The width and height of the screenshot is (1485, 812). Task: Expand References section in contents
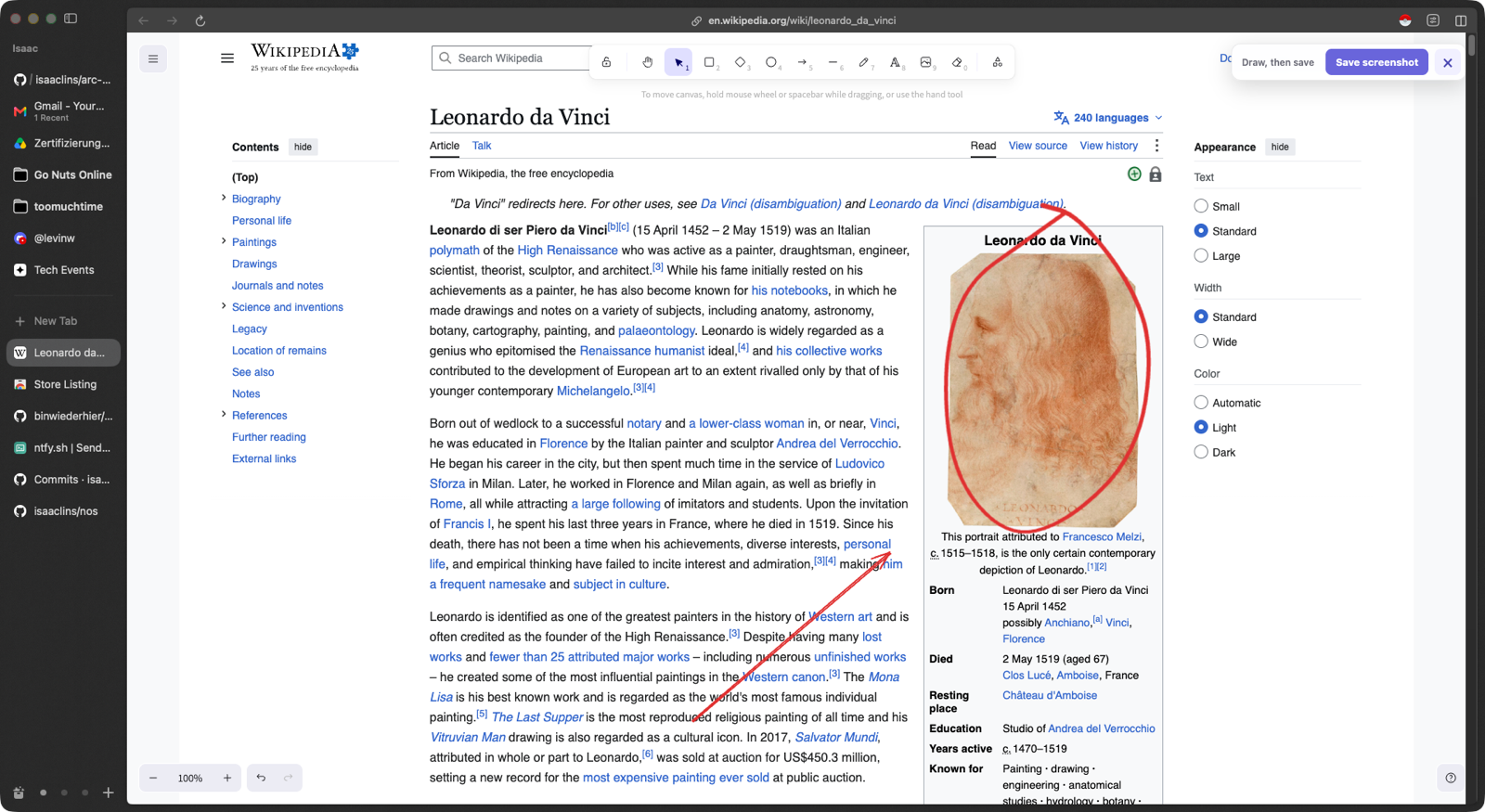(x=224, y=415)
